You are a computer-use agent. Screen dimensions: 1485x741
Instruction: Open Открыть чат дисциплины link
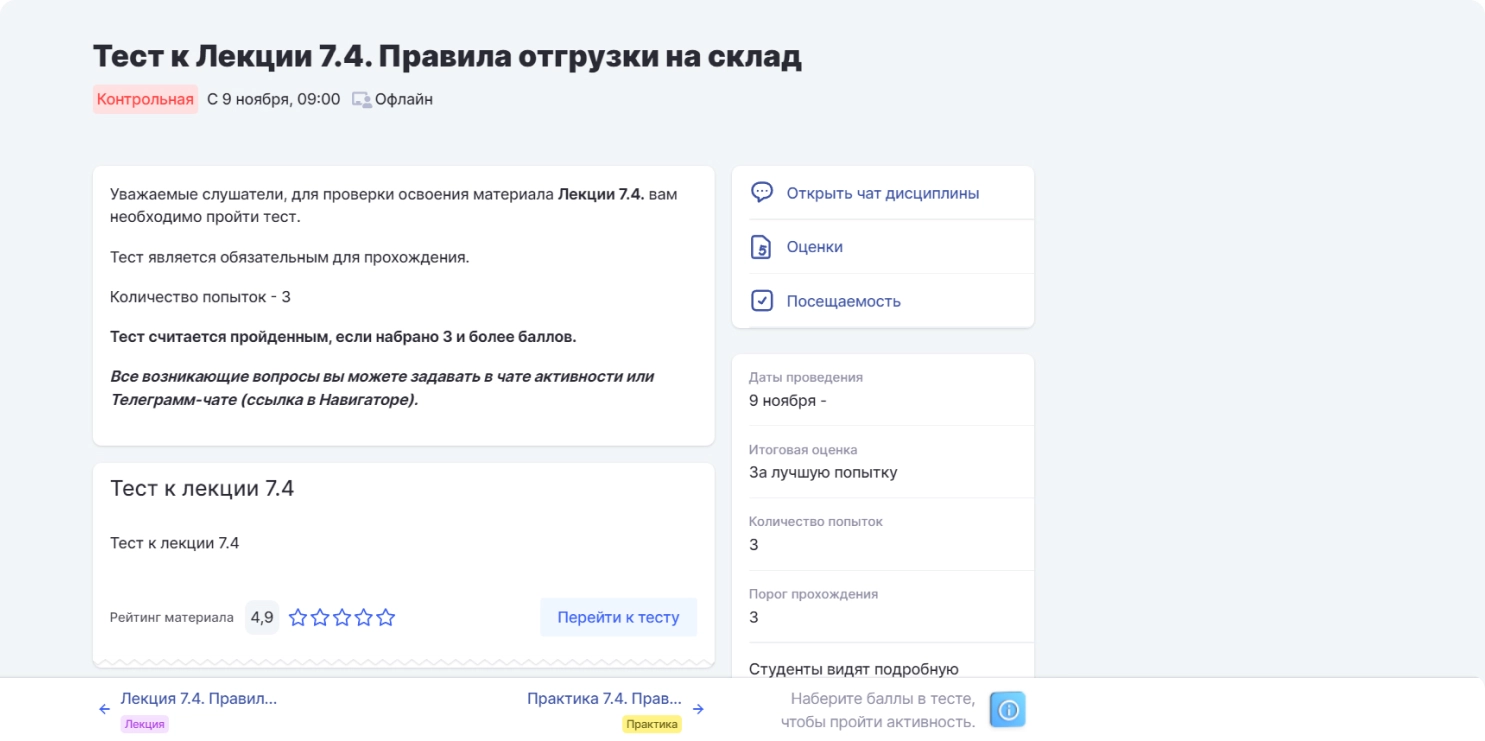882,193
